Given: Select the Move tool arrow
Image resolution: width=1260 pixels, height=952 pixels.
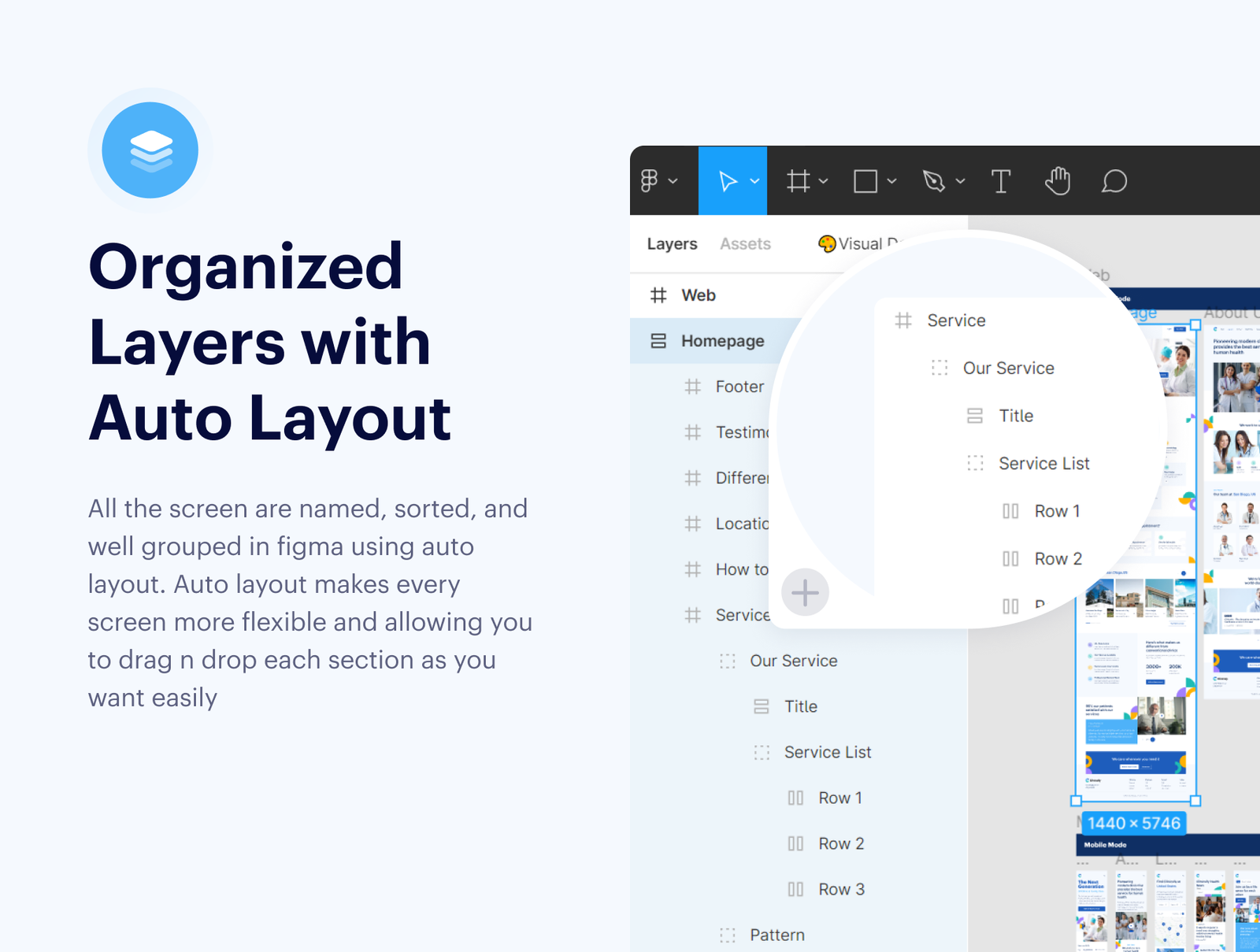Looking at the screenshot, I should coord(728,181).
